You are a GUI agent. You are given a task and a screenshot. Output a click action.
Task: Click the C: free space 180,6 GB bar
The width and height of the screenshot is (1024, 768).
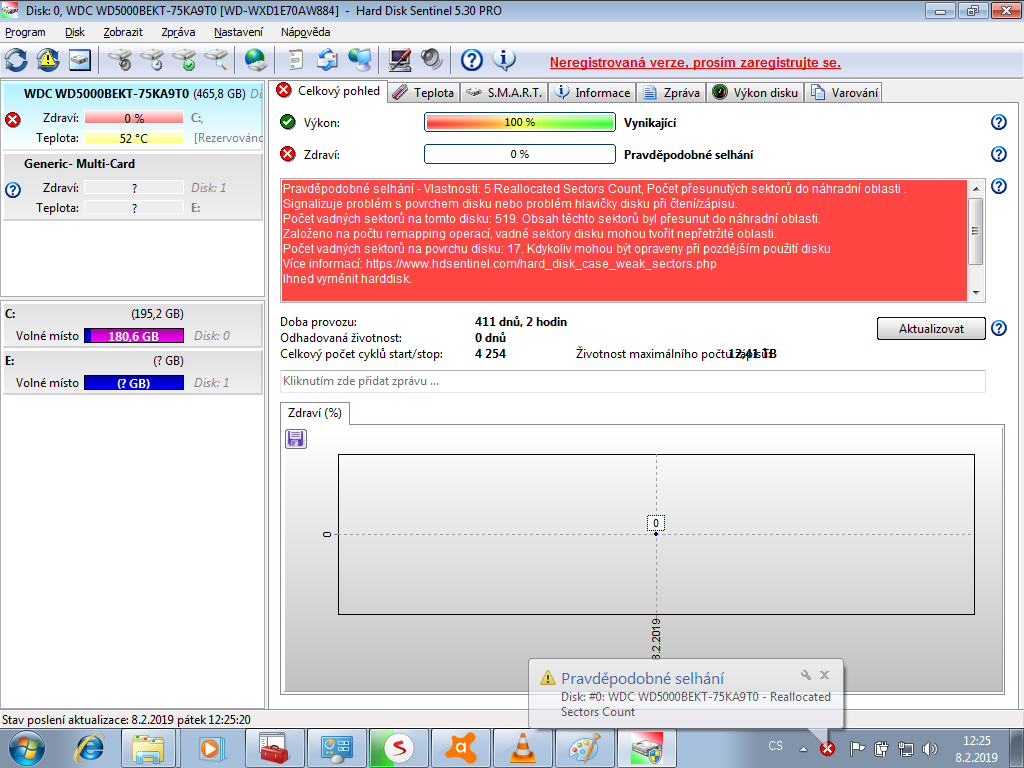click(134, 336)
